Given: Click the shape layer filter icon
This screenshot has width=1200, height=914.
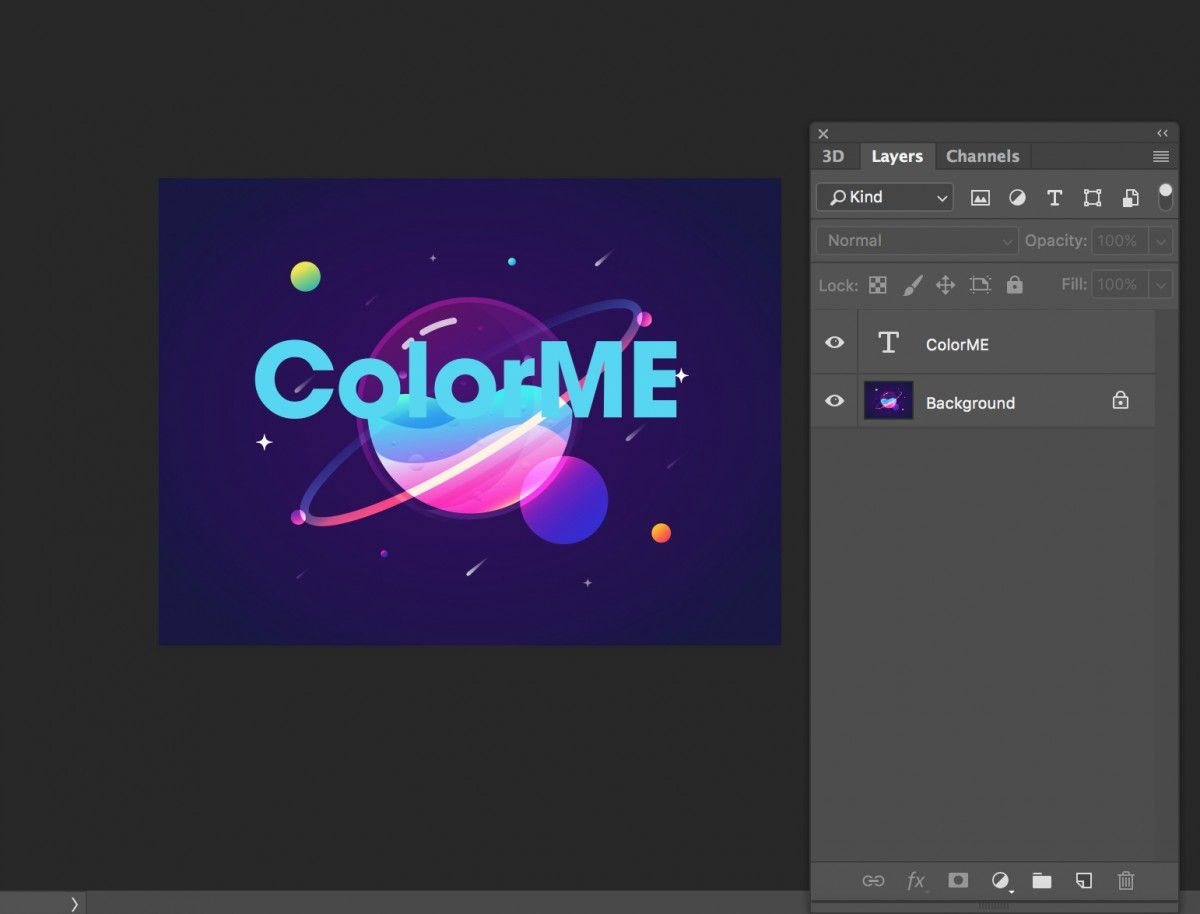Looking at the screenshot, I should click(1092, 198).
